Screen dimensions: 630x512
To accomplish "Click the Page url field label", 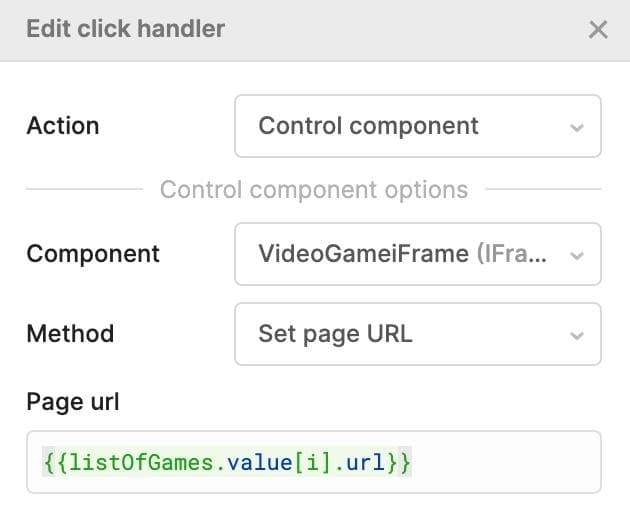I will (x=73, y=402).
